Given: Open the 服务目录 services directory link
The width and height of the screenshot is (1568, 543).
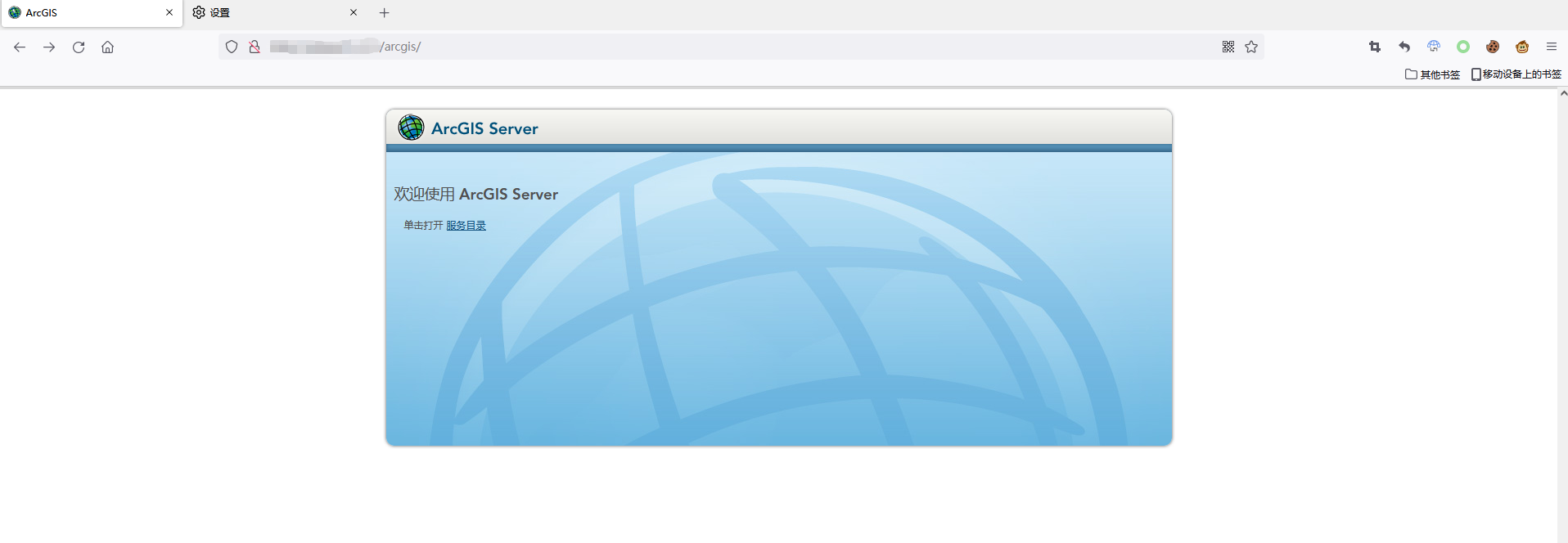Looking at the screenshot, I should [466, 226].
